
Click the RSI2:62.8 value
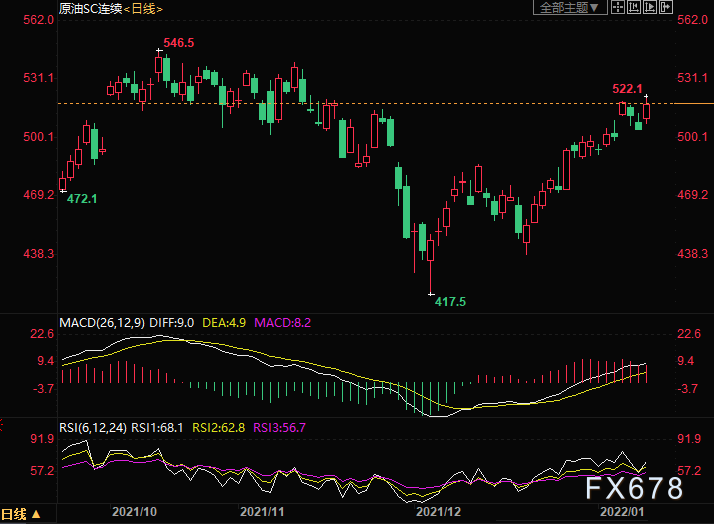tap(219, 428)
